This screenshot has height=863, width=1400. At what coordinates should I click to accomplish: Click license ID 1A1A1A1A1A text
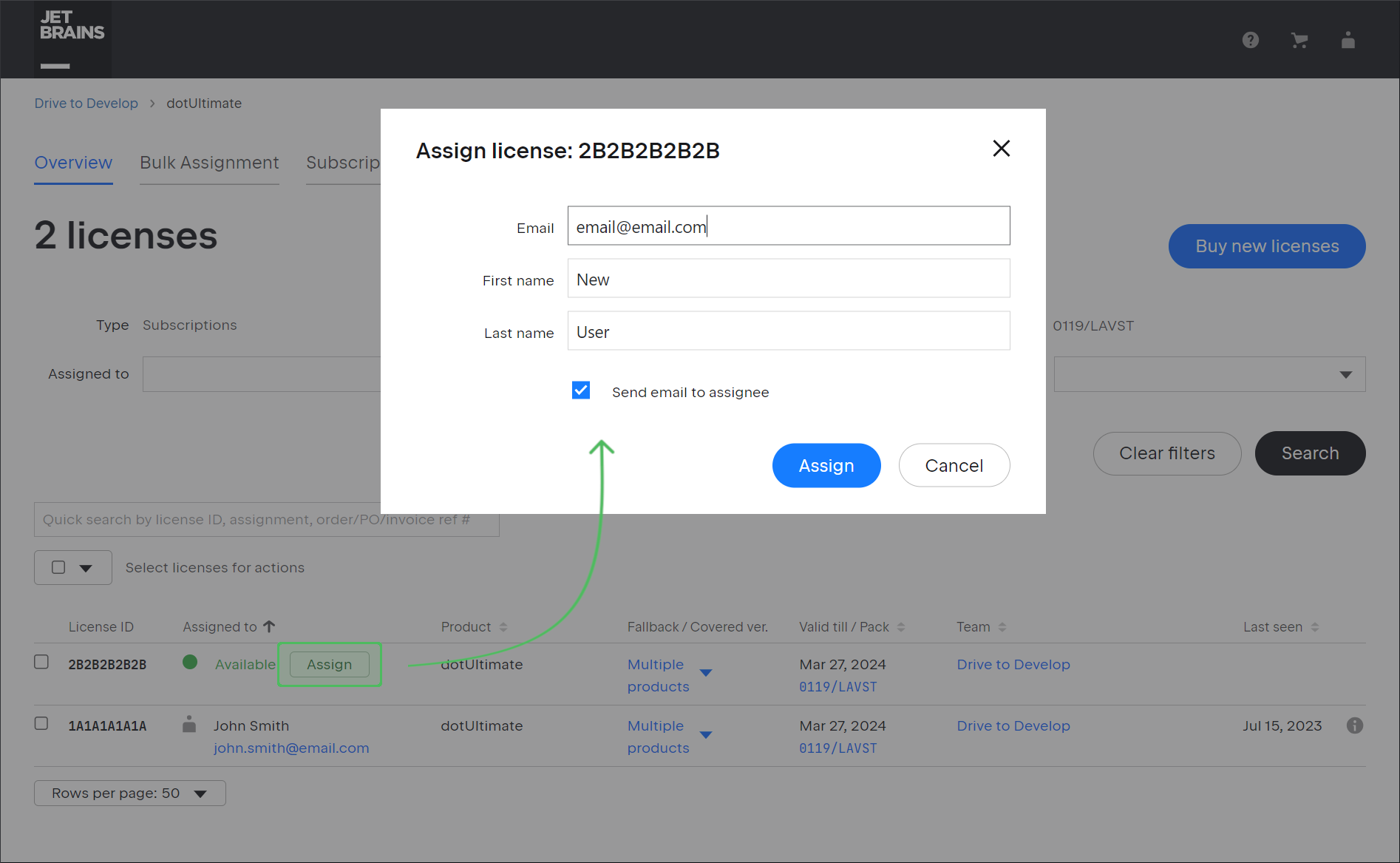pos(107,725)
